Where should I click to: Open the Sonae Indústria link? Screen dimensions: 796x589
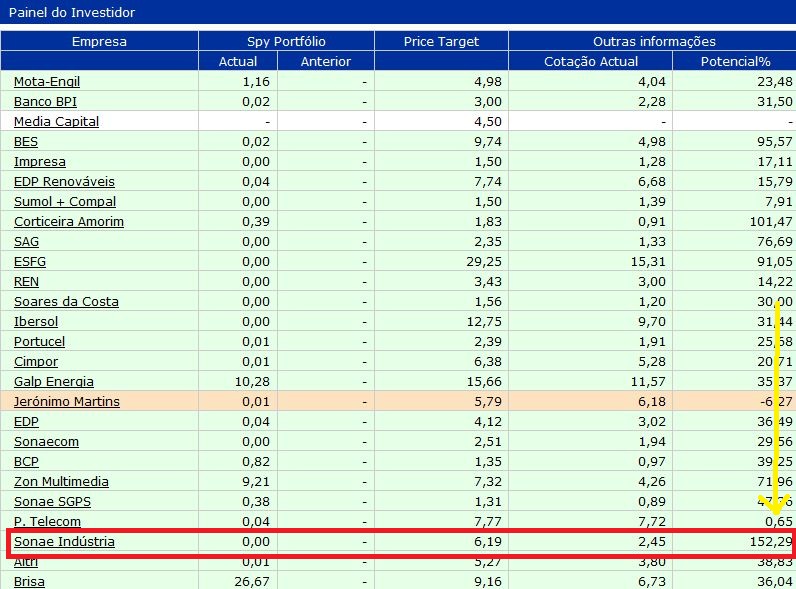pyautogui.click(x=64, y=541)
